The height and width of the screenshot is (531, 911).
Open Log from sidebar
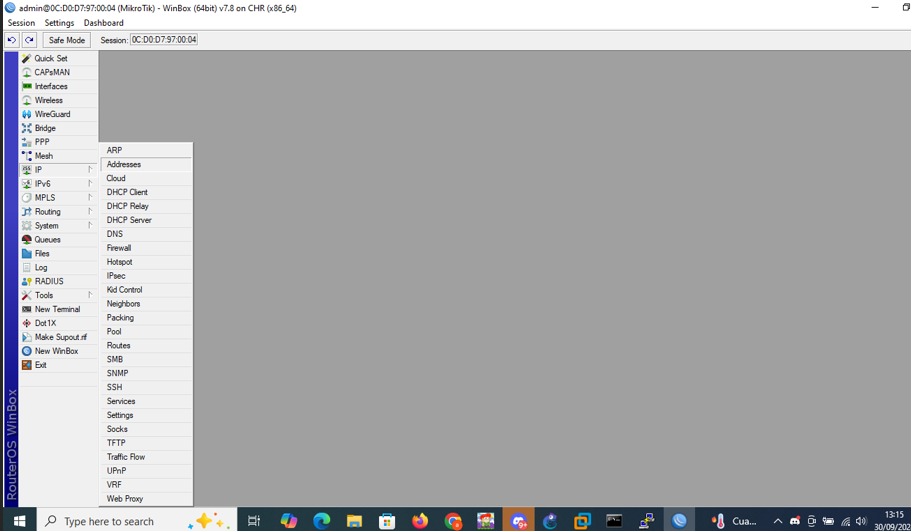tap(58, 267)
